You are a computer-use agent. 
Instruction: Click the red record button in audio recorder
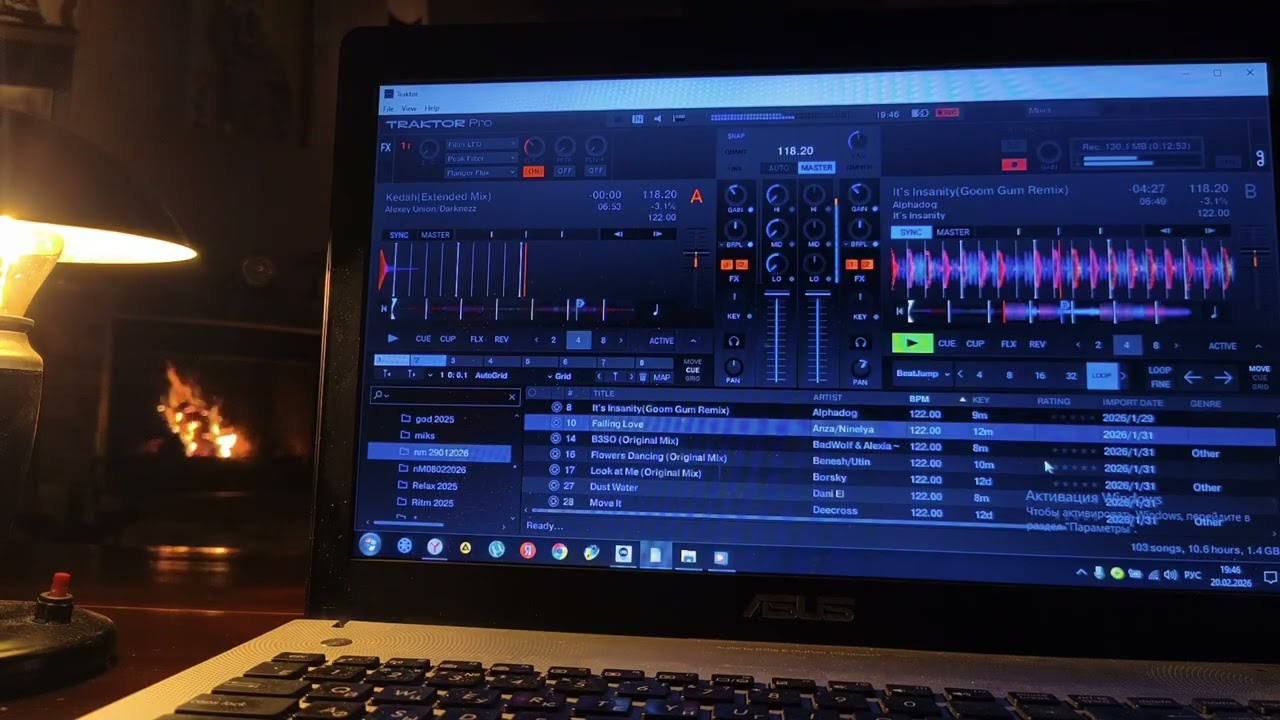1014,164
